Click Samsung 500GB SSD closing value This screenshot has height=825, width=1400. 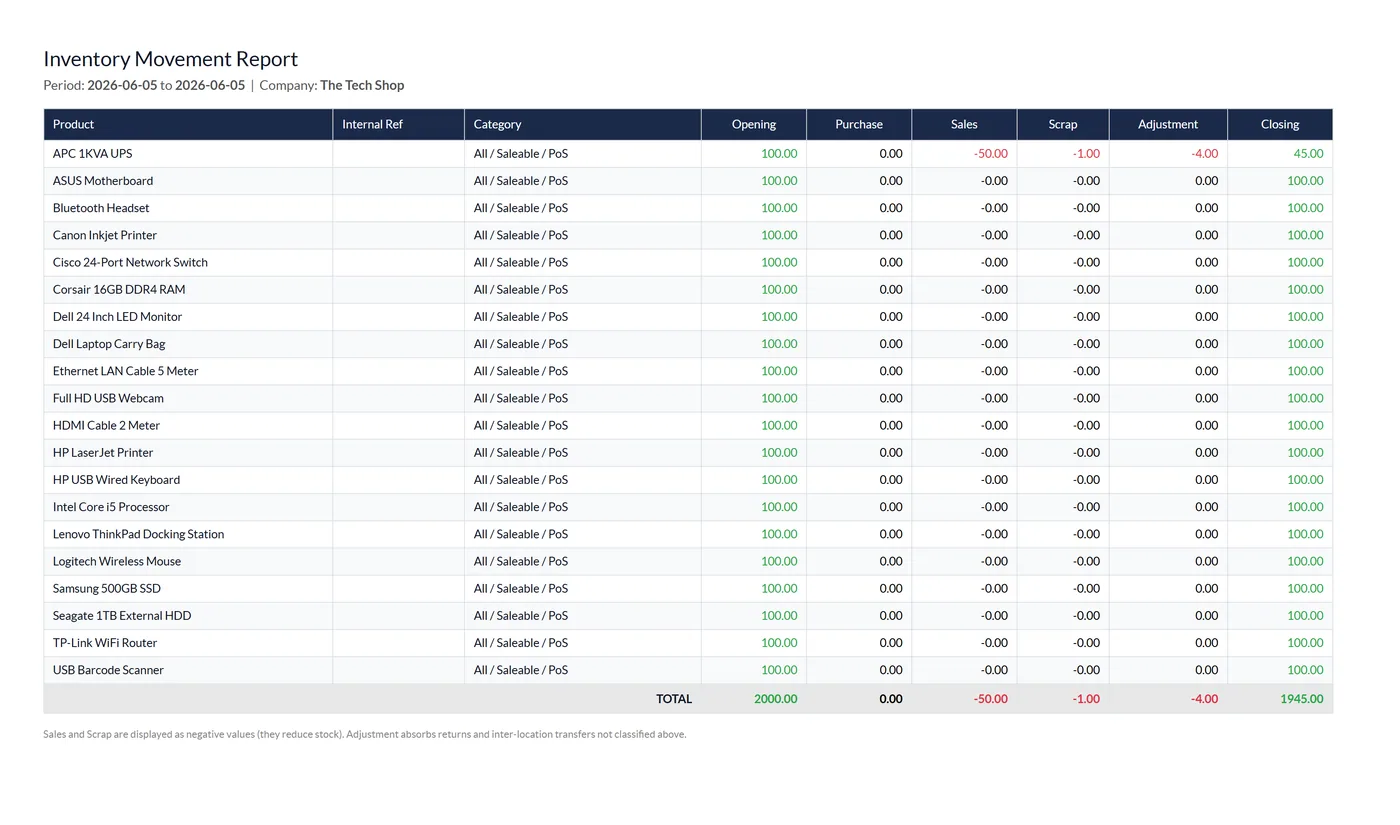coord(1305,588)
